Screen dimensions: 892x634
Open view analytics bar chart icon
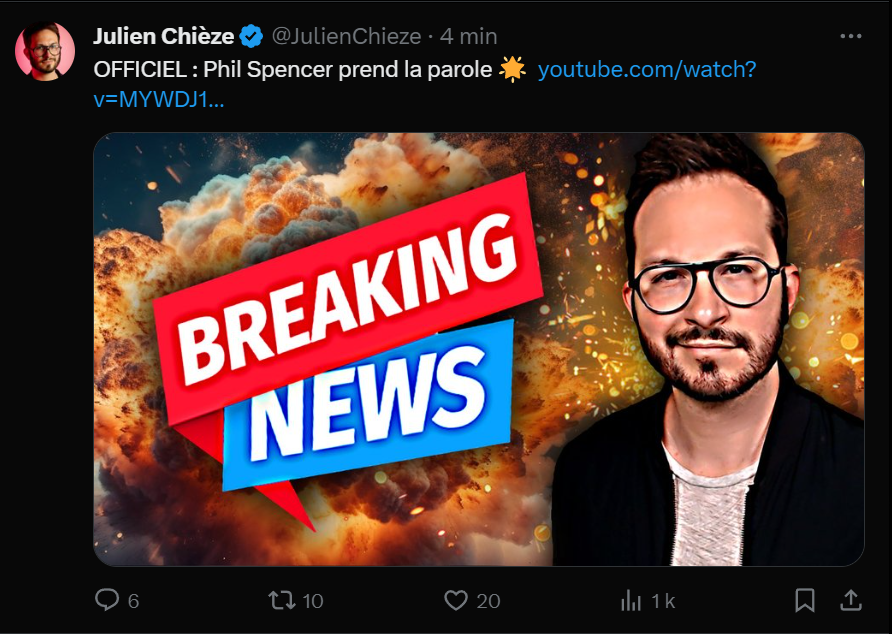[x=631, y=600]
